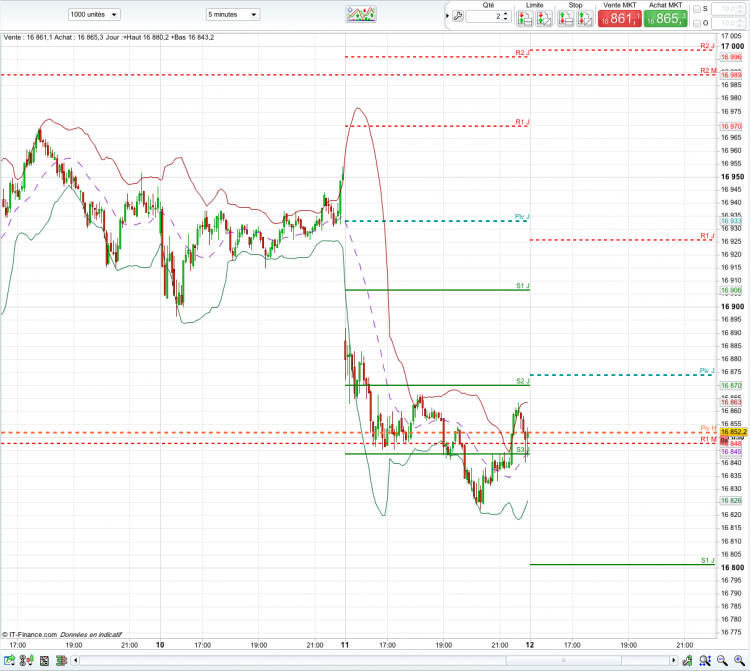Screen dimensions: 750x671
Task: Increase quantity with Qté stepper up arrow
Action: coord(506,14)
